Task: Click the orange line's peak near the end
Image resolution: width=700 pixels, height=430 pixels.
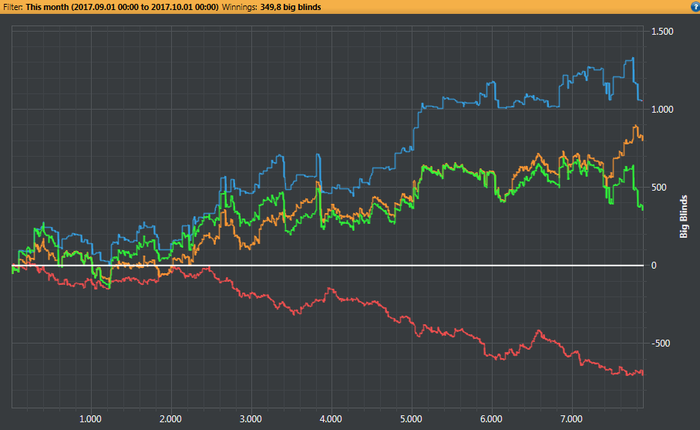Action: click(x=635, y=126)
